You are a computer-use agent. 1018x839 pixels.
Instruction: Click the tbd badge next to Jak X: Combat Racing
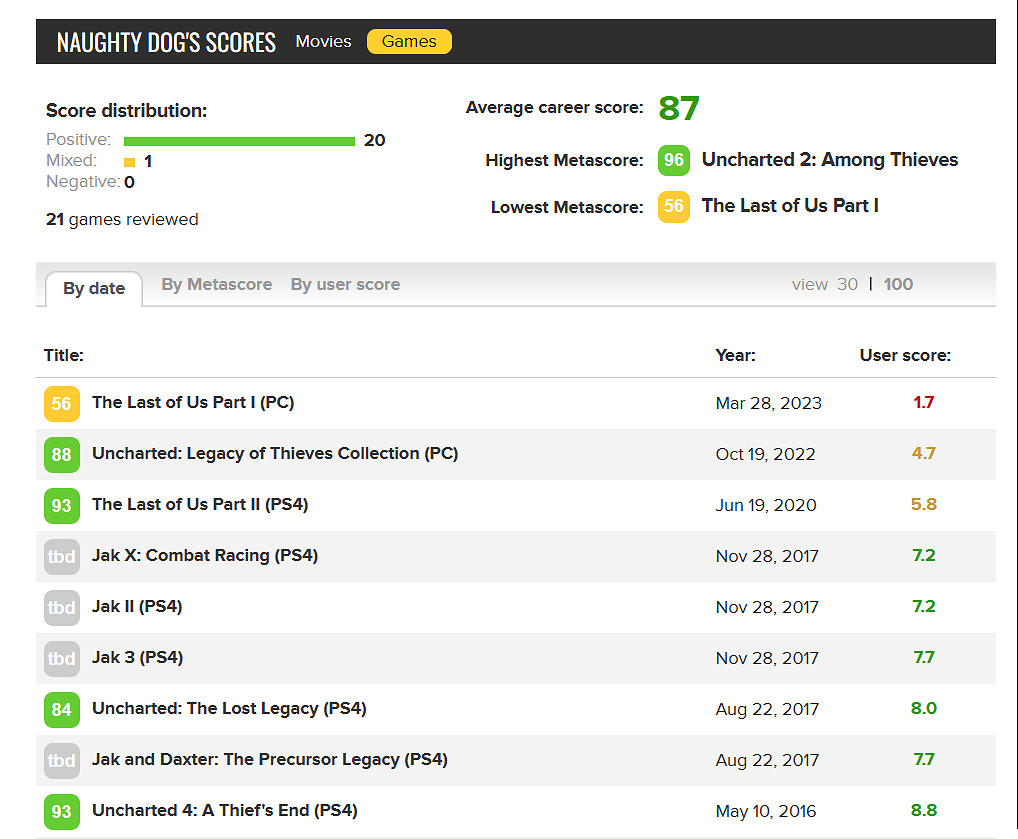point(61,556)
